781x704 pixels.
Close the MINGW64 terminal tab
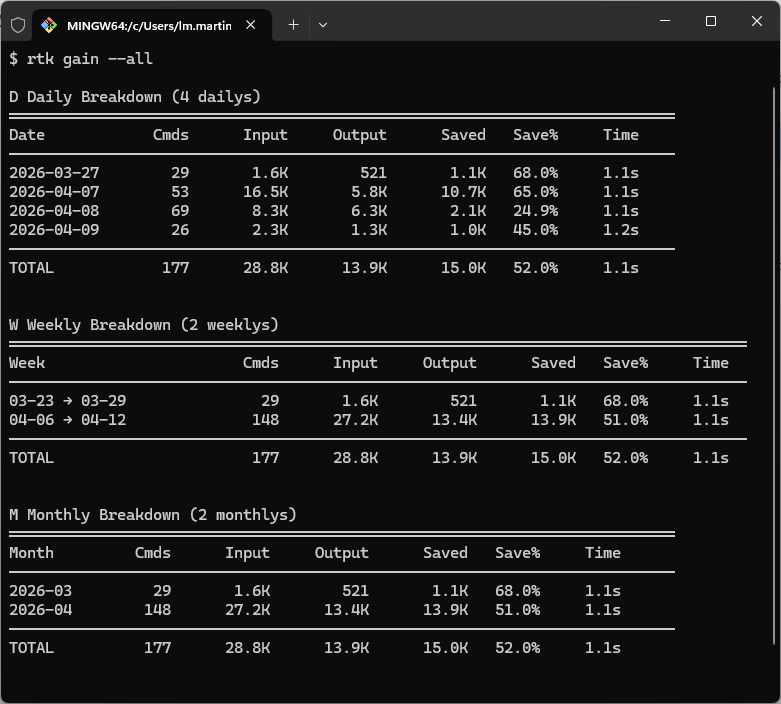coord(252,25)
